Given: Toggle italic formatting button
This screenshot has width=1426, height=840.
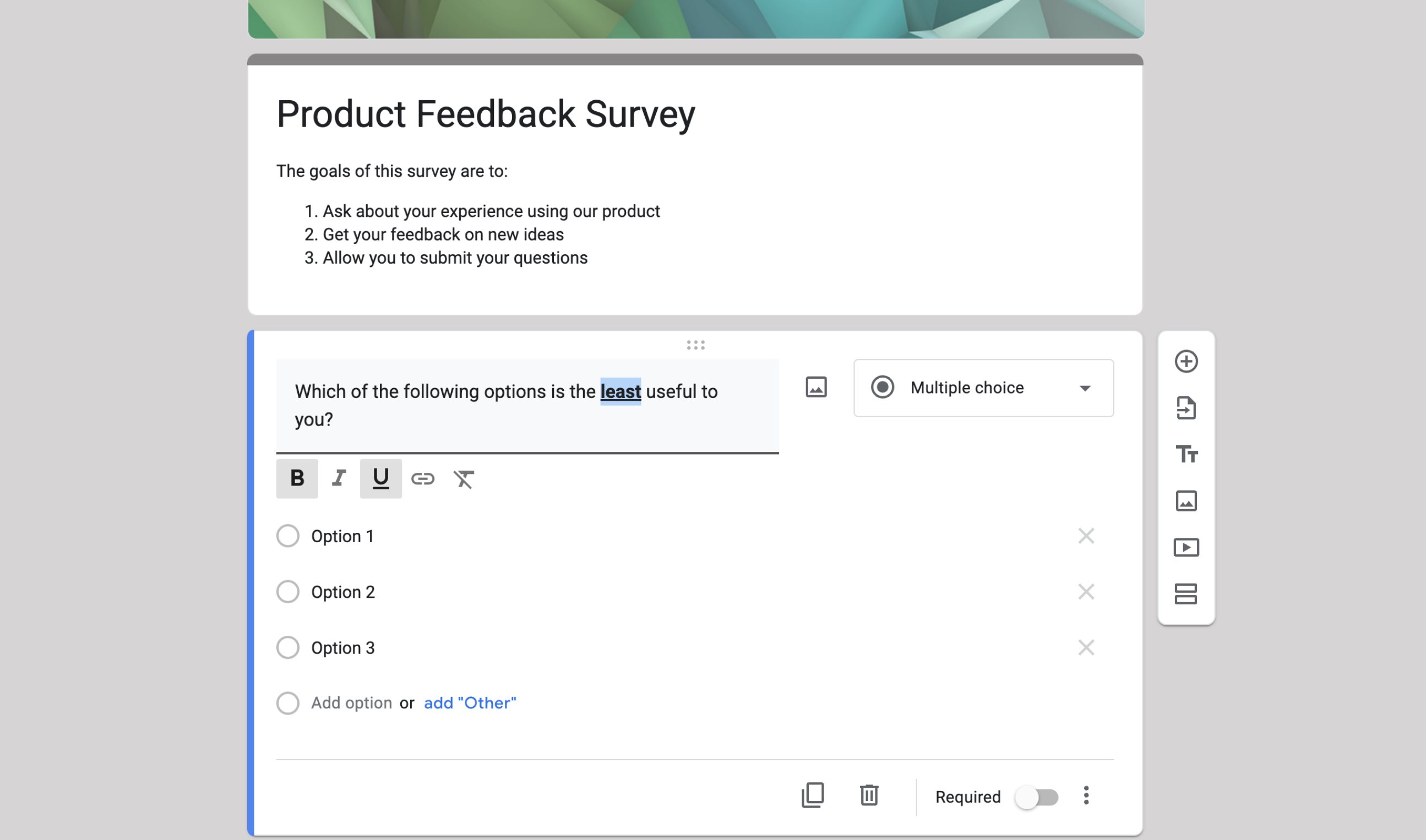Looking at the screenshot, I should (x=339, y=479).
